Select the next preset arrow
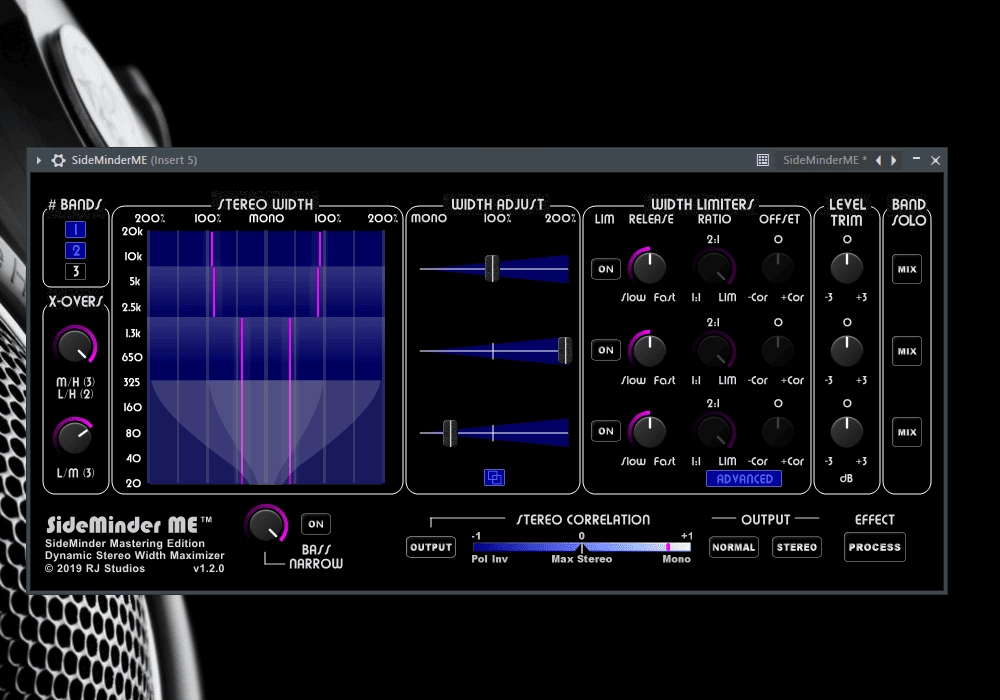The height and width of the screenshot is (700, 1000). click(893, 160)
